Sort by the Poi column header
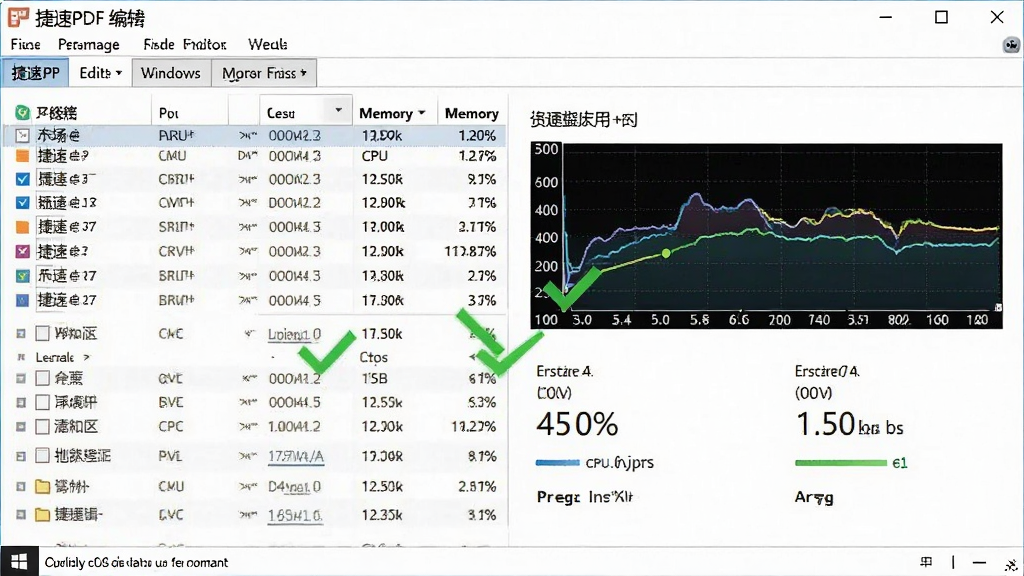The height and width of the screenshot is (576, 1024). (x=168, y=113)
